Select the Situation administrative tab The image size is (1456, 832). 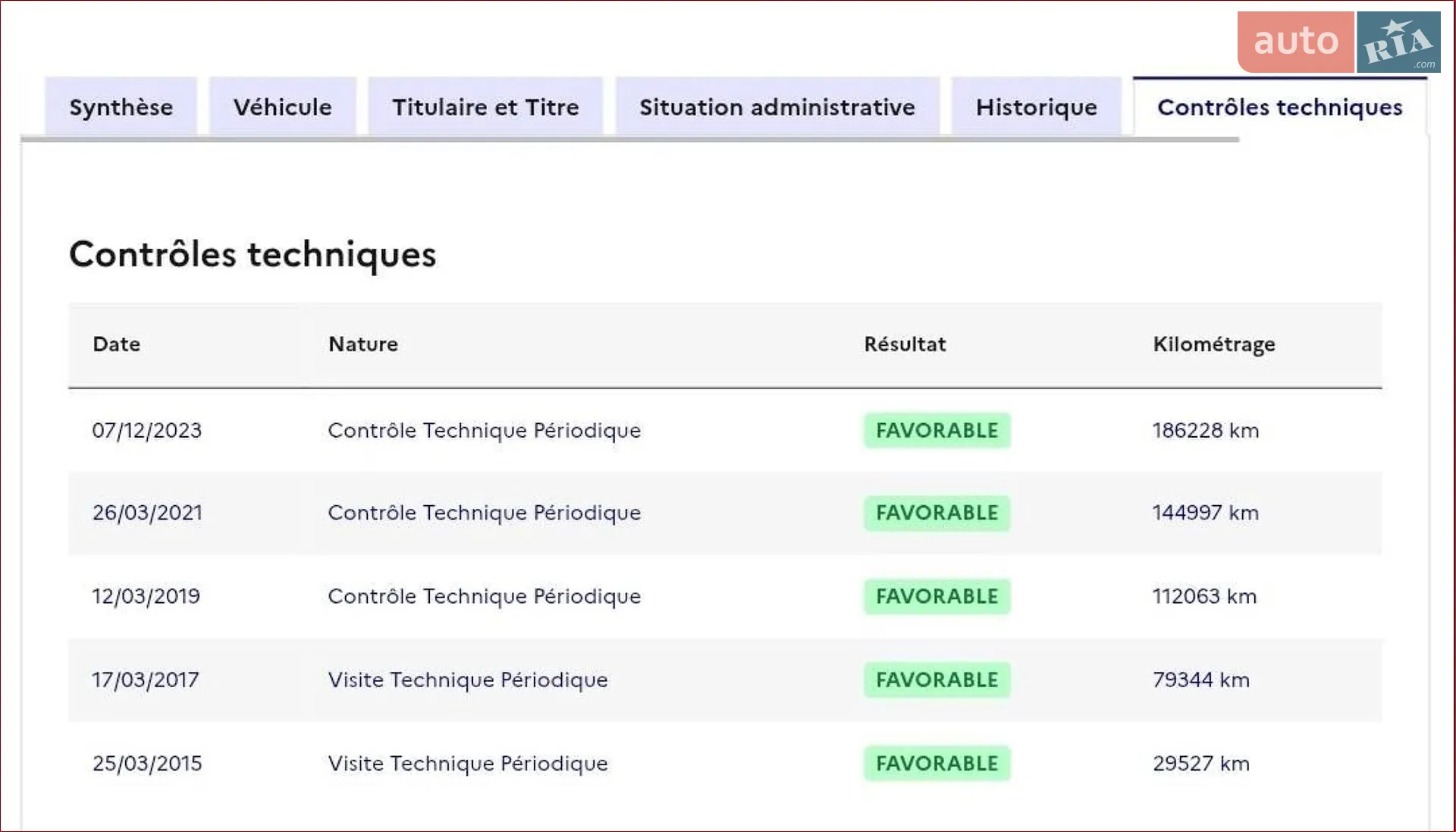click(777, 107)
